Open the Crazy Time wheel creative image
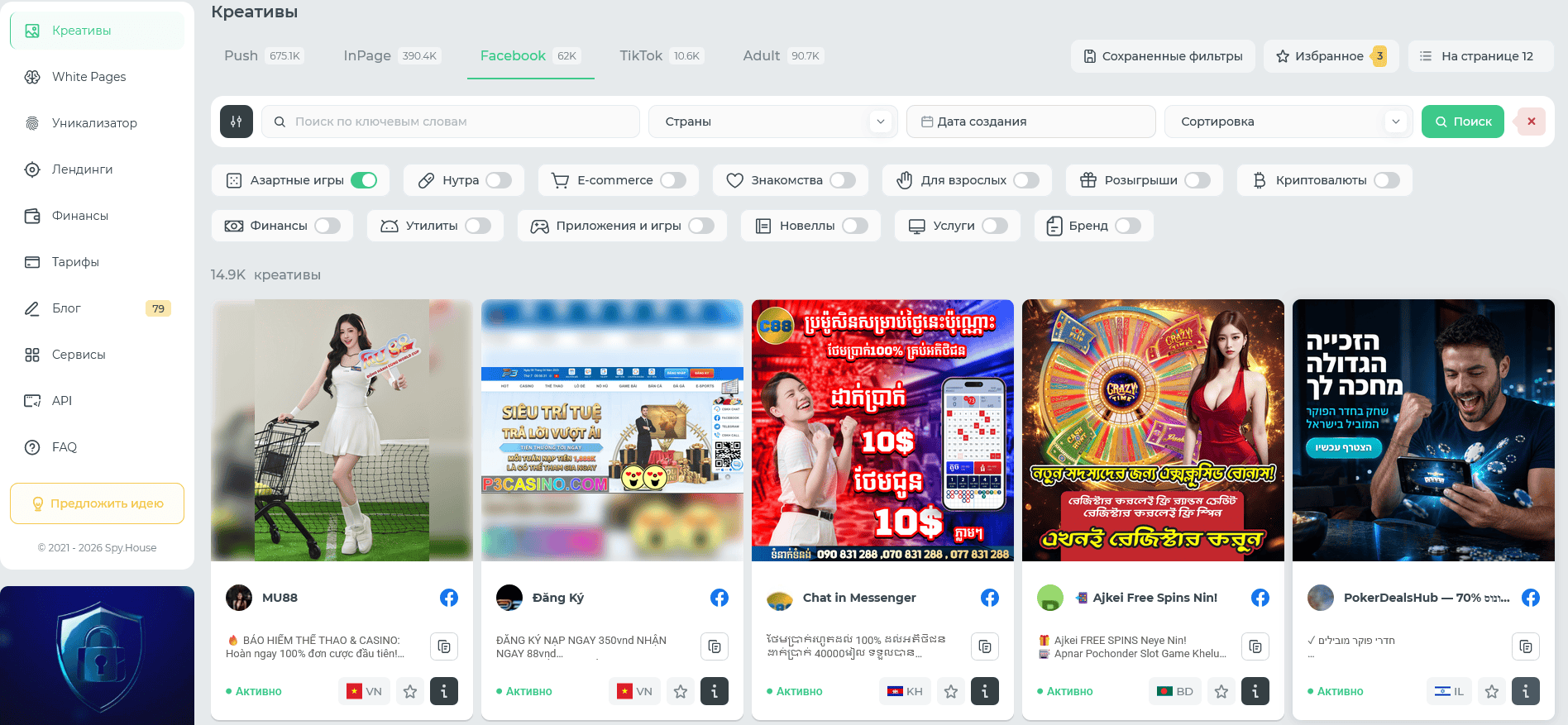This screenshot has width=1568, height=725. (x=1153, y=430)
